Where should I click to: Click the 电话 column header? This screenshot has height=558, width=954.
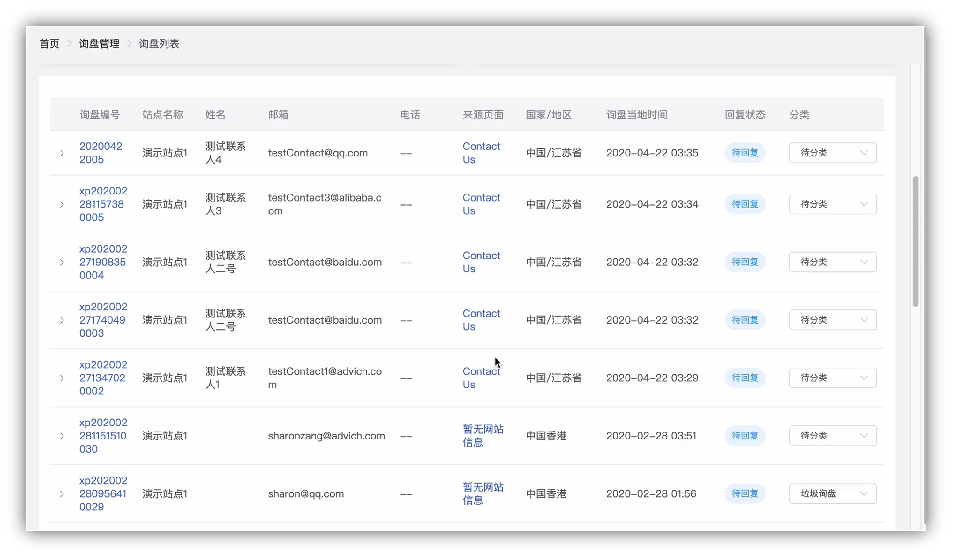point(410,114)
